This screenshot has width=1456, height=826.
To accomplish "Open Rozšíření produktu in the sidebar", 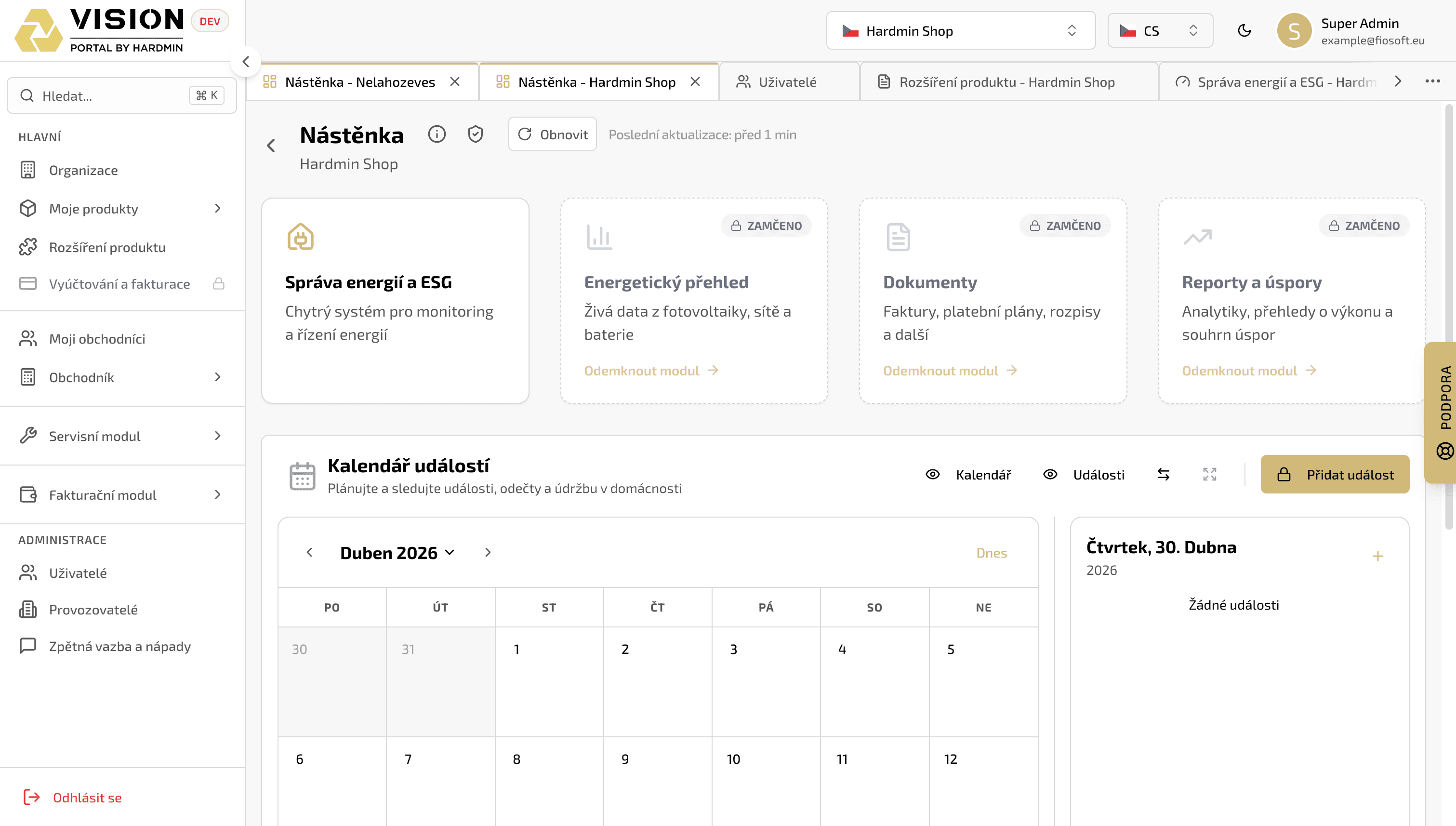I will point(122,247).
